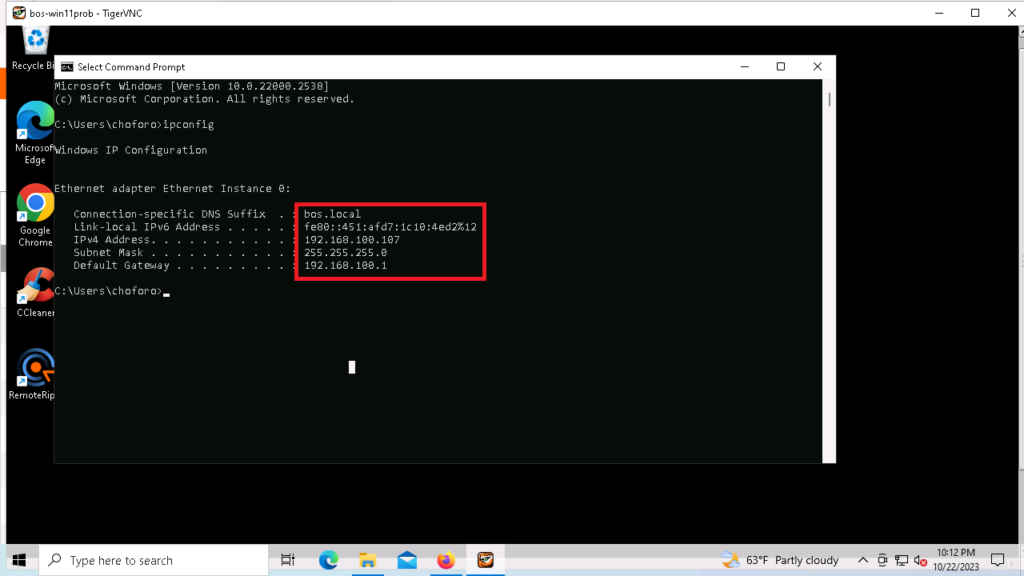Click the TigerVNC app icon in title bar

click(19, 13)
